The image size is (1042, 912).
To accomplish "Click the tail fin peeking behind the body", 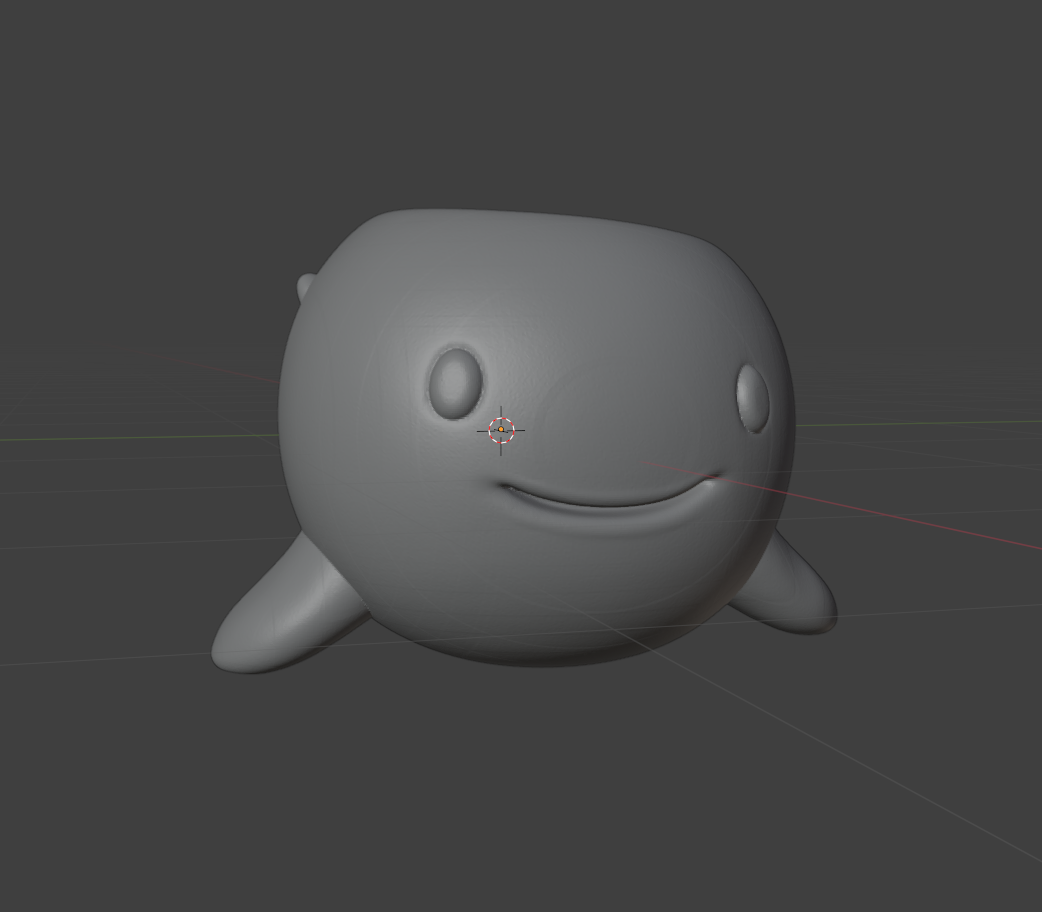I will click(x=303, y=288).
